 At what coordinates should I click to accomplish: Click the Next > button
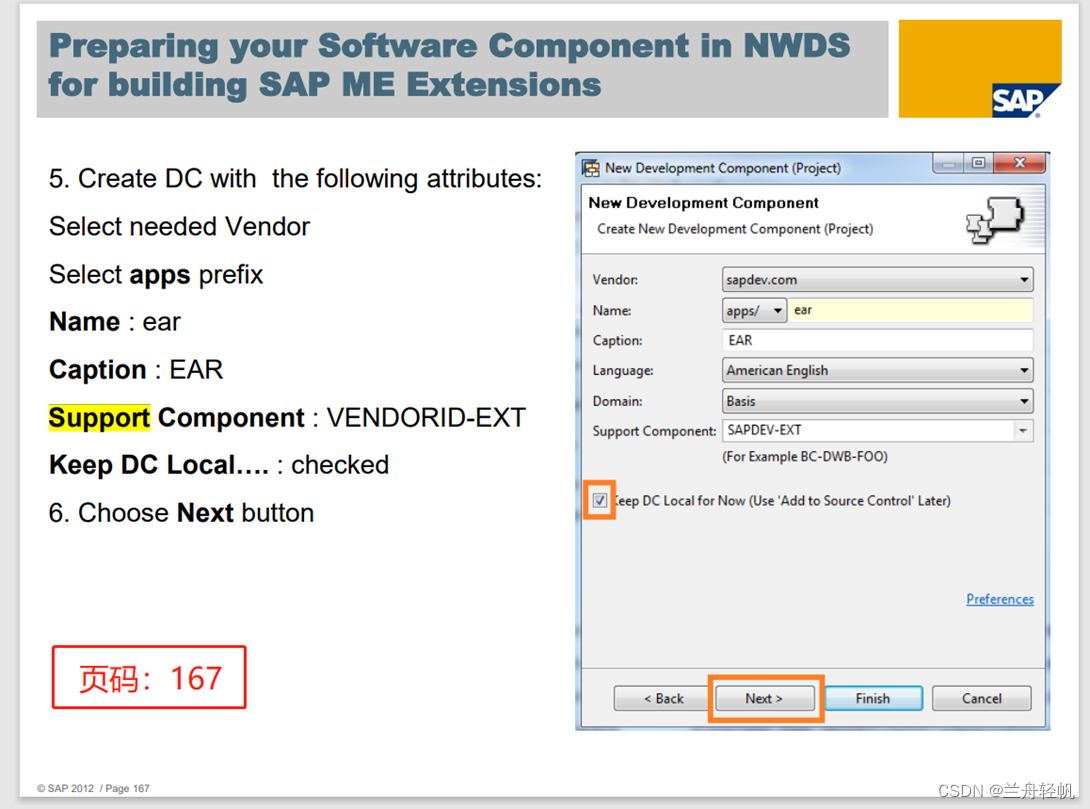(764, 698)
